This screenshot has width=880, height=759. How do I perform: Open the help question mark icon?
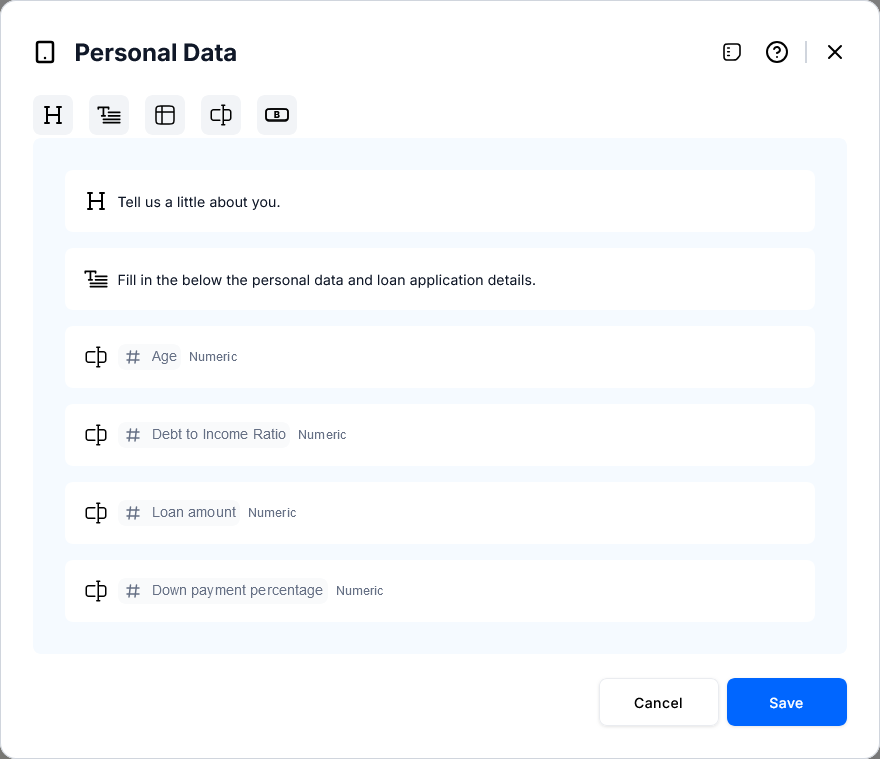[777, 52]
